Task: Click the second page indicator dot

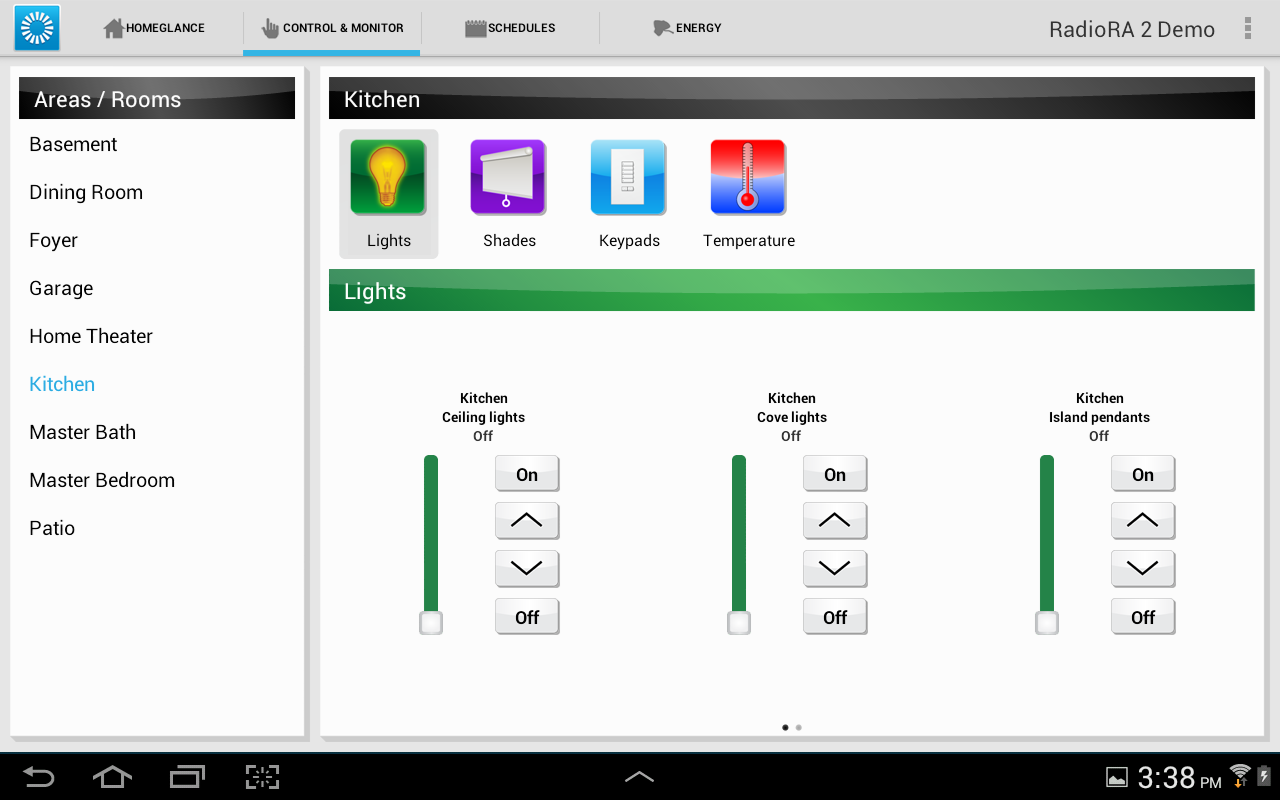Action: (798, 727)
